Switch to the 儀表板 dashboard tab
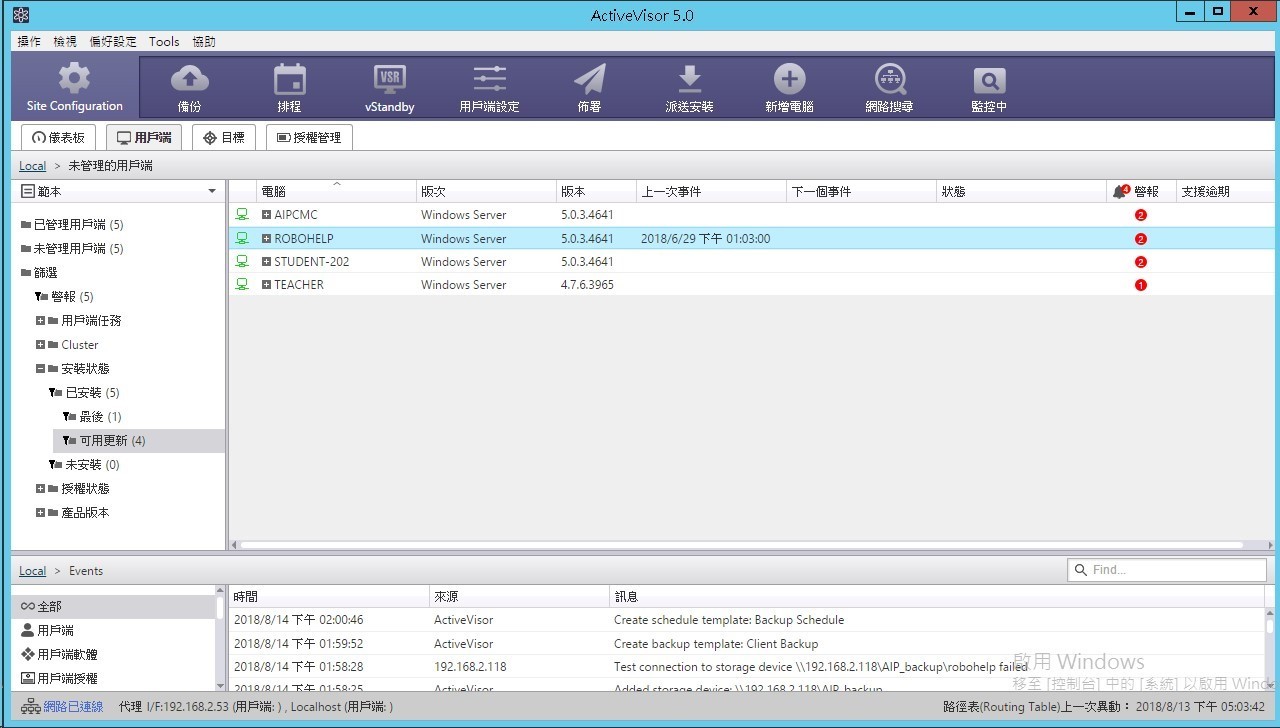 tap(59, 138)
